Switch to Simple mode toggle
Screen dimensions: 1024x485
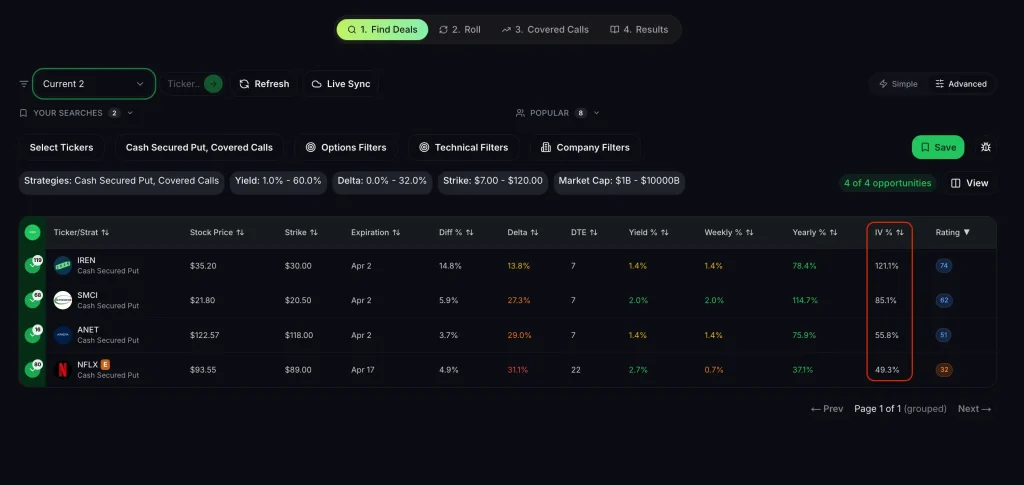click(897, 84)
